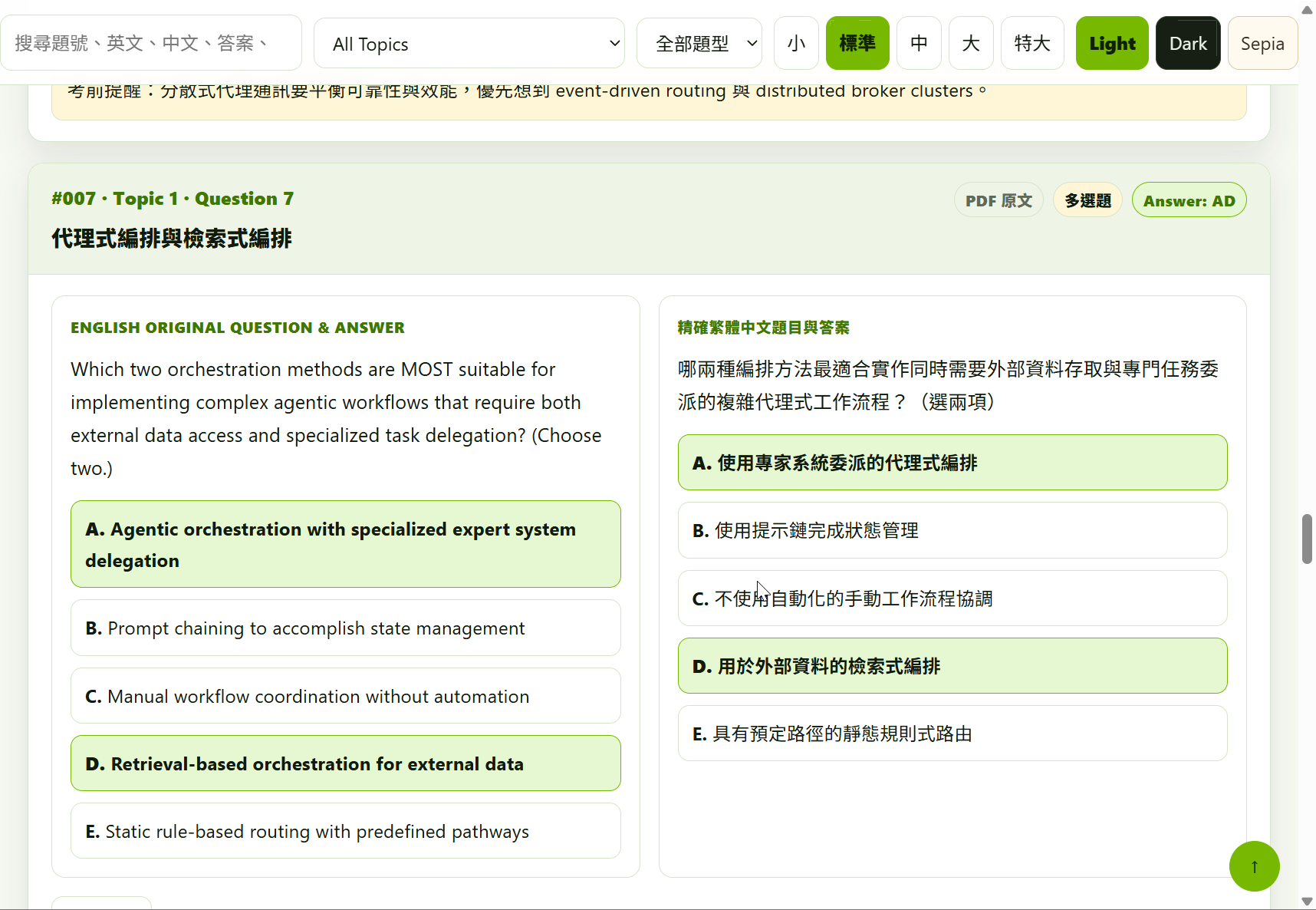The width and height of the screenshot is (1316, 910).
Task: Set font size to 標準
Action: click(857, 44)
